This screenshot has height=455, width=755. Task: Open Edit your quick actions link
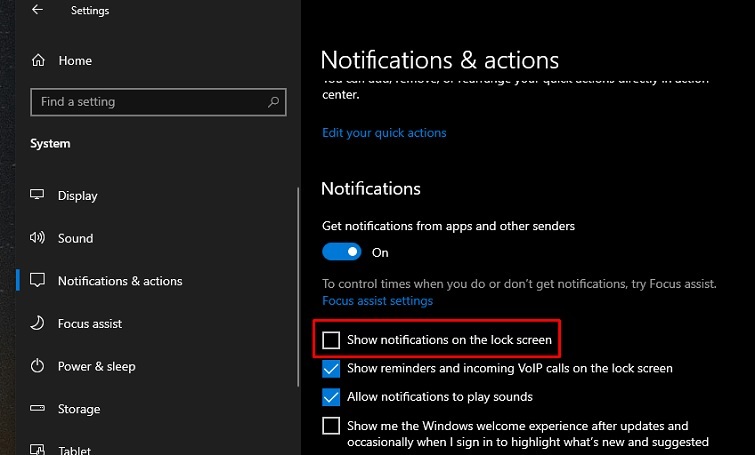pyautogui.click(x=384, y=133)
